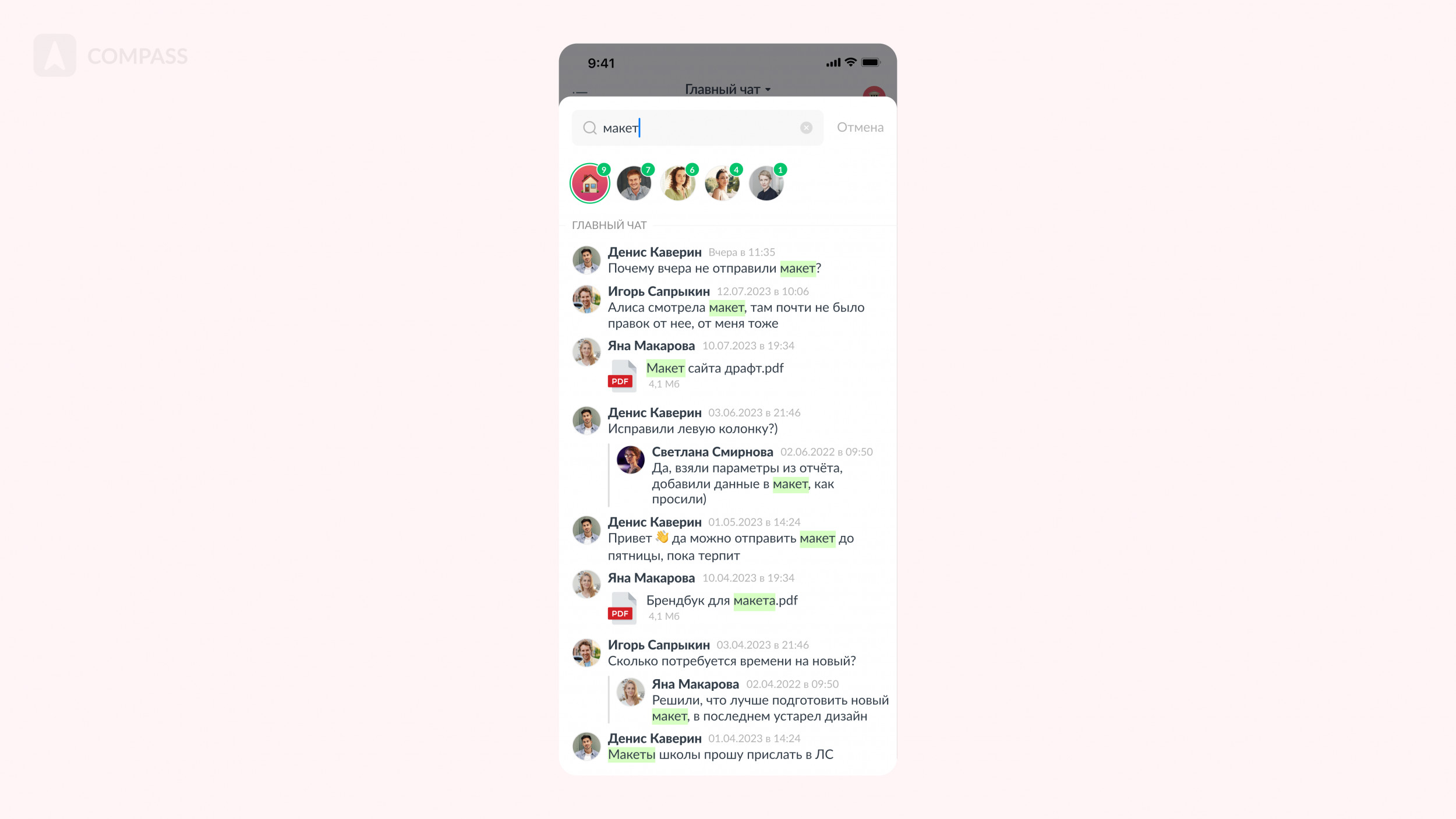Filter by the blonde woman avatar with 1 result
This screenshot has width=1456, height=819.
coord(766,183)
